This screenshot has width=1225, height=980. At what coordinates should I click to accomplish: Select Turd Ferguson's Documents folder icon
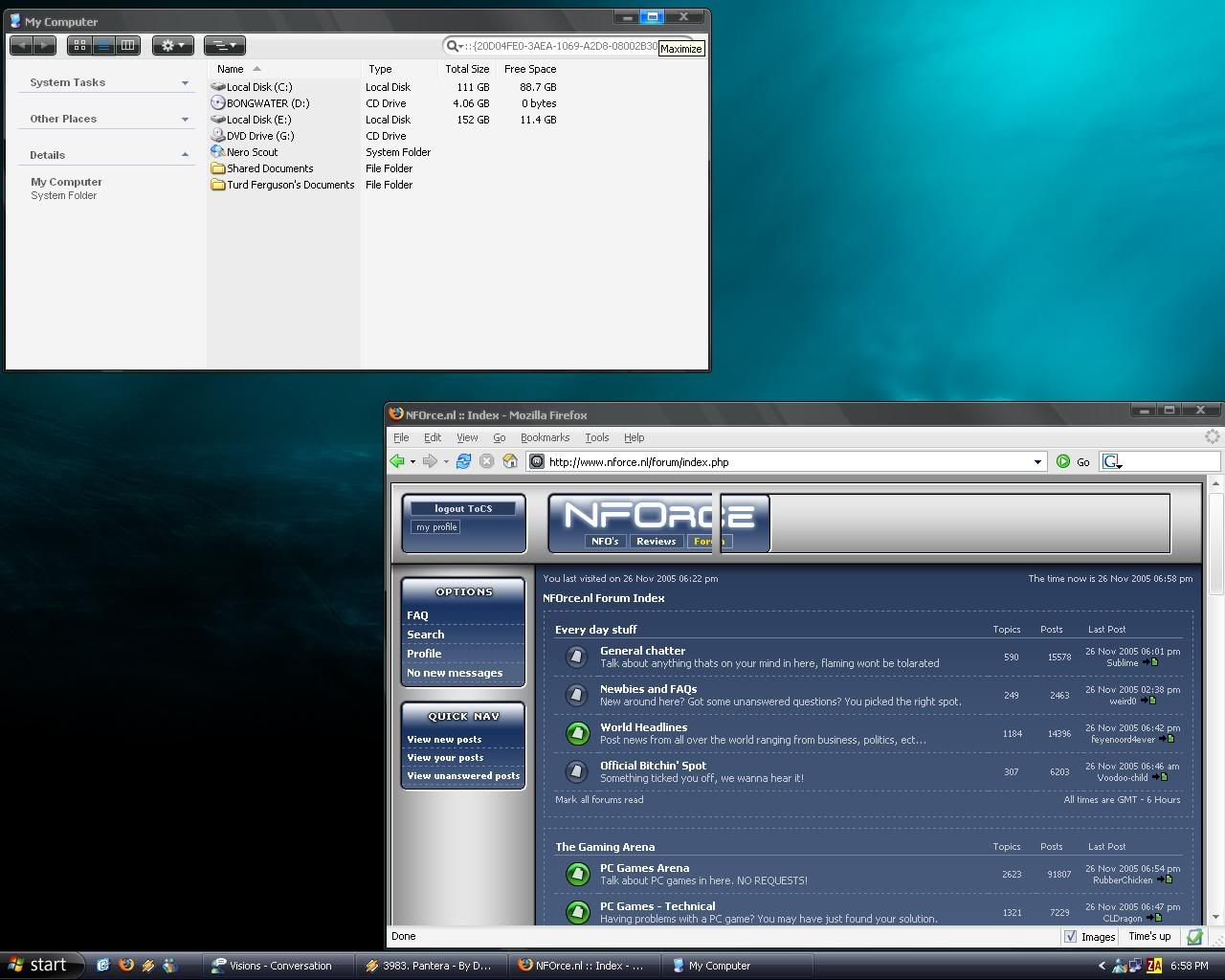[x=218, y=185]
